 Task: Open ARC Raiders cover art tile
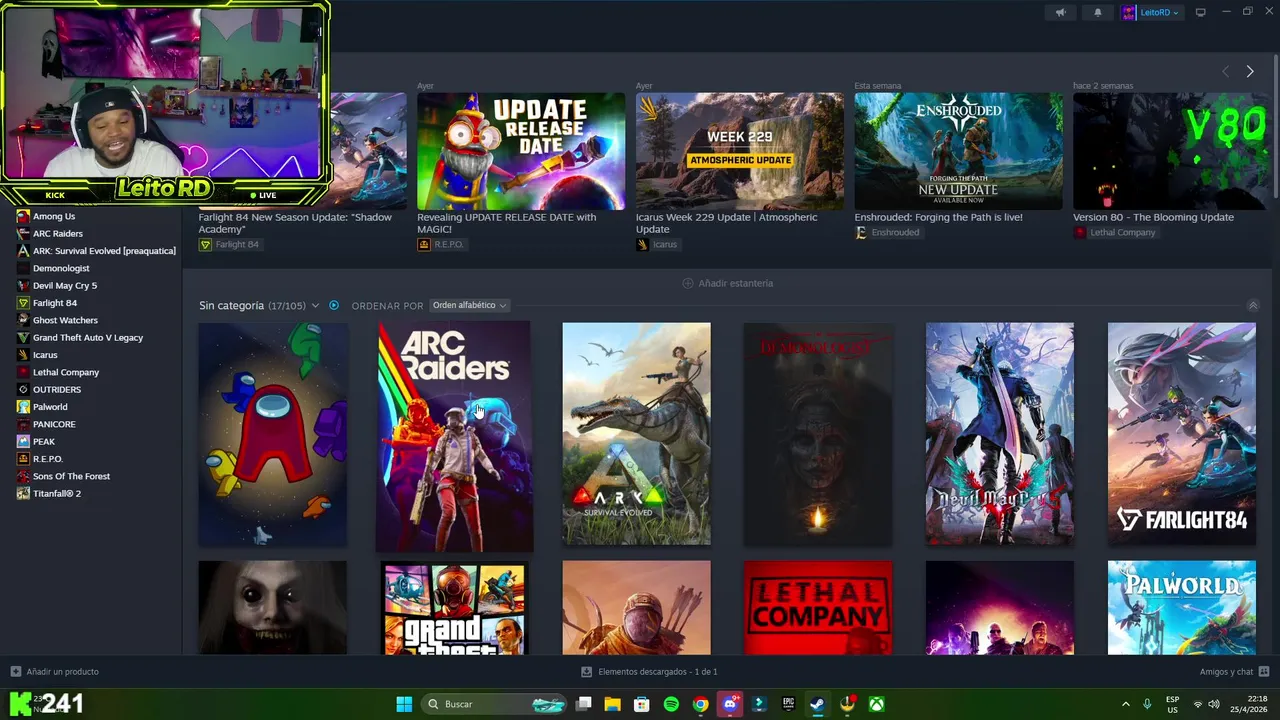[x=454, y=435]
